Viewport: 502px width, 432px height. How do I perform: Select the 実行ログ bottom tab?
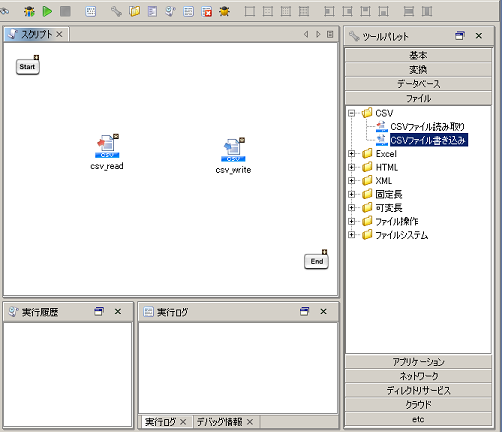(160, 422)
